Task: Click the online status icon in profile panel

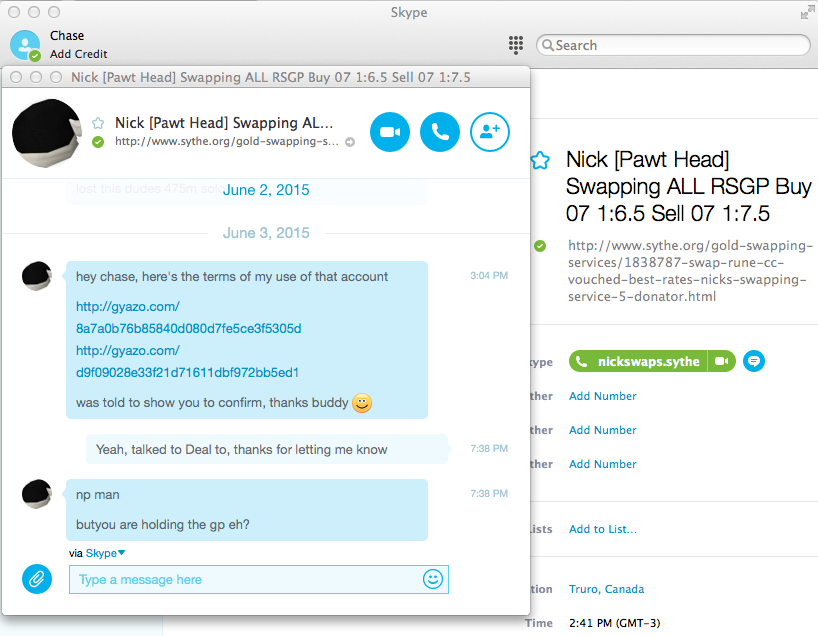Action: coord(540,246)
